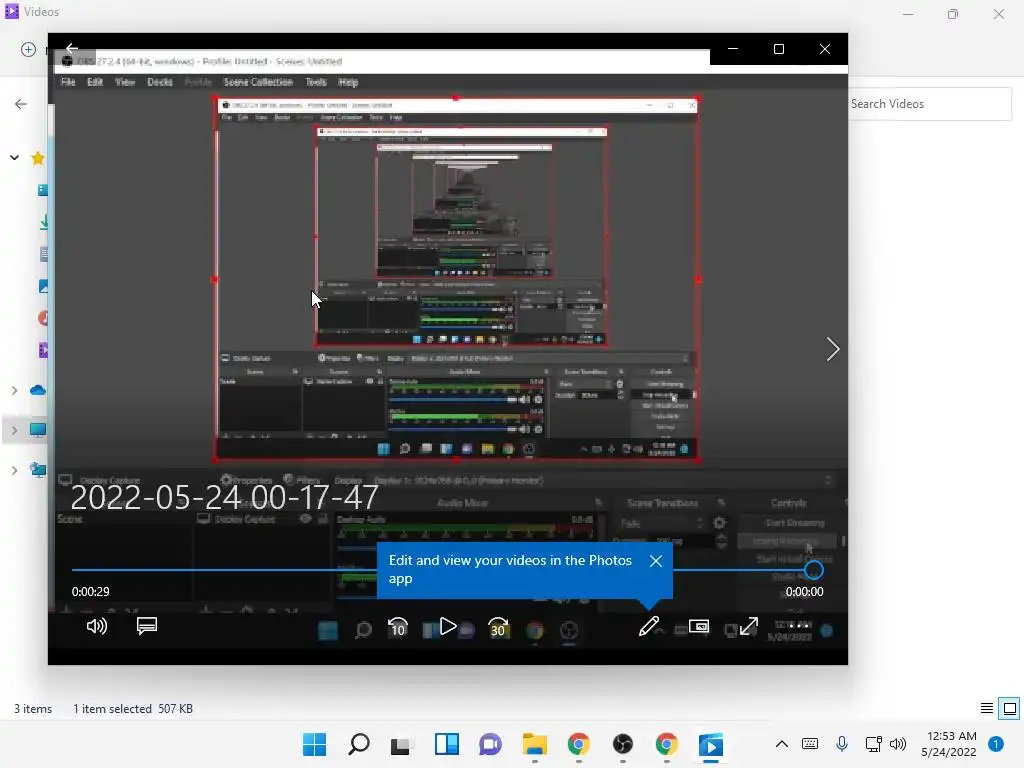Click the '3 items' status text

click(33, 709)
